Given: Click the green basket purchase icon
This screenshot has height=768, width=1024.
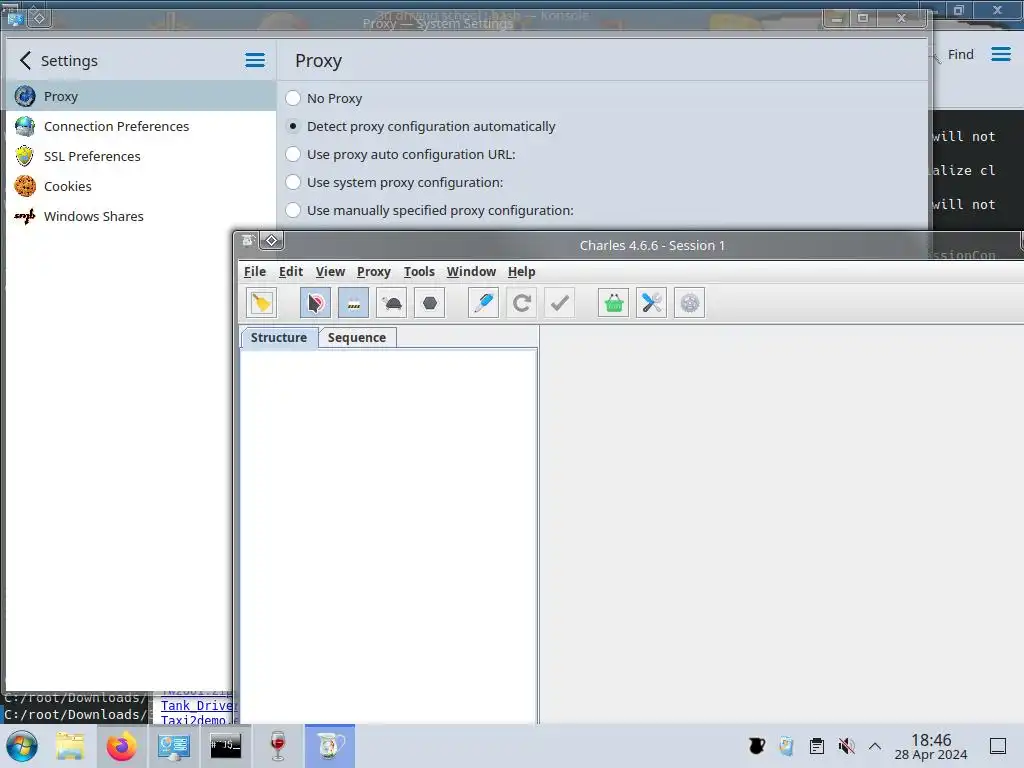Looking at the screenshot, I should point(613,303).
